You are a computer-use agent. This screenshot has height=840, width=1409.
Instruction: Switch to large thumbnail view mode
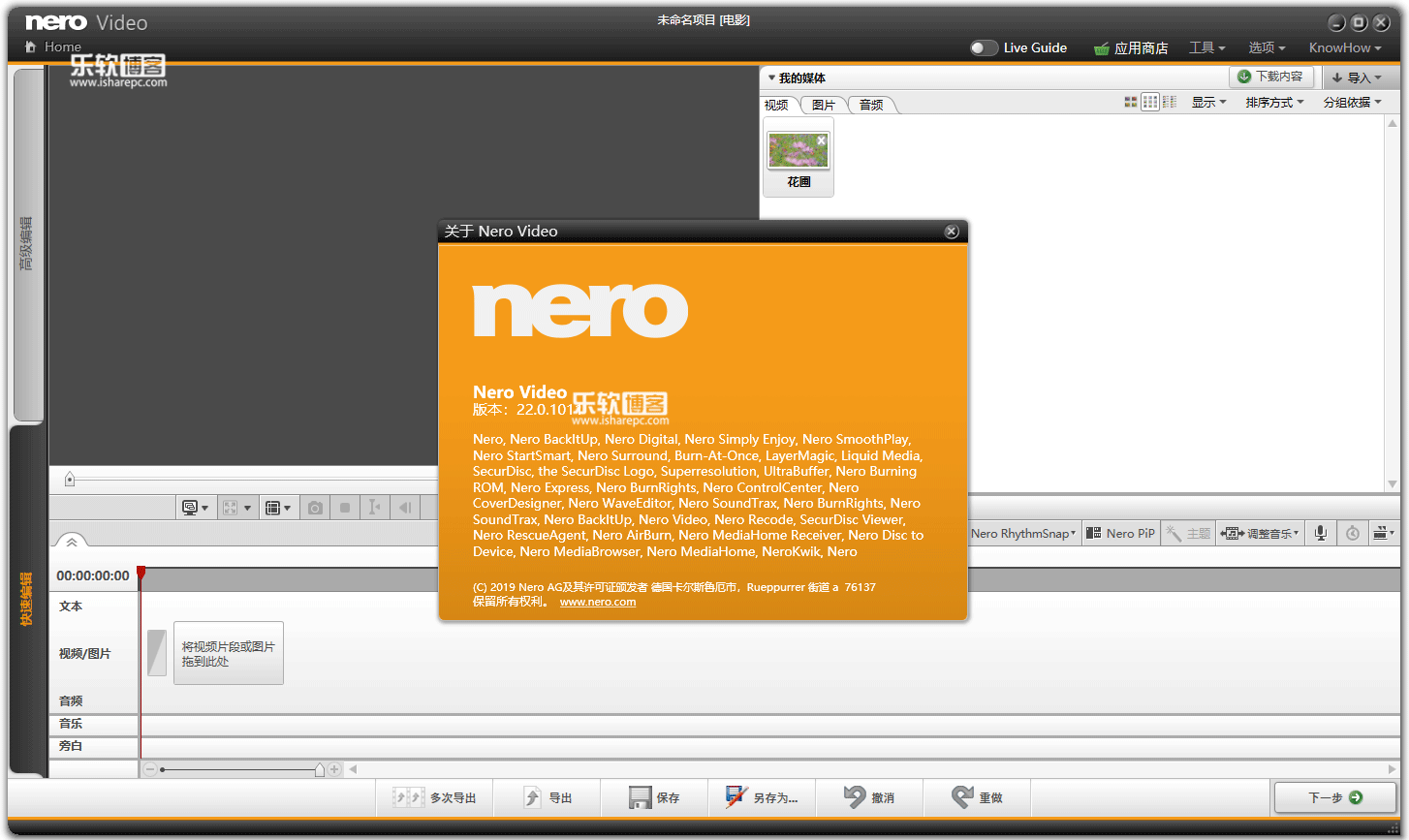coord(1130,102)
